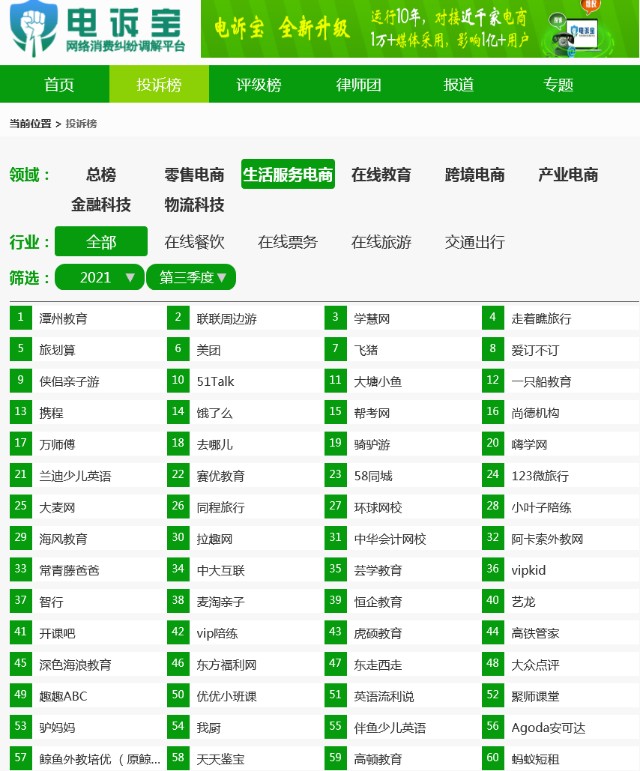Screen dimensions: 640x771
Task: Click 蚂蚁短租 entry
Action: coord(535,759)
